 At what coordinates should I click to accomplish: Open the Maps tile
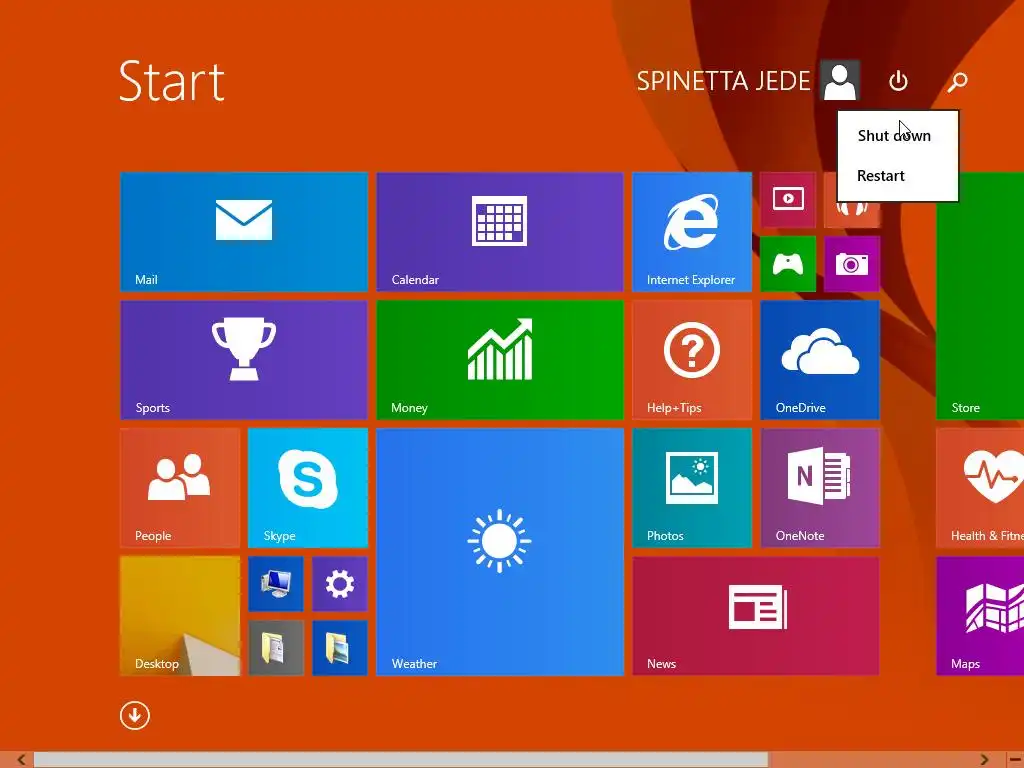980,616
